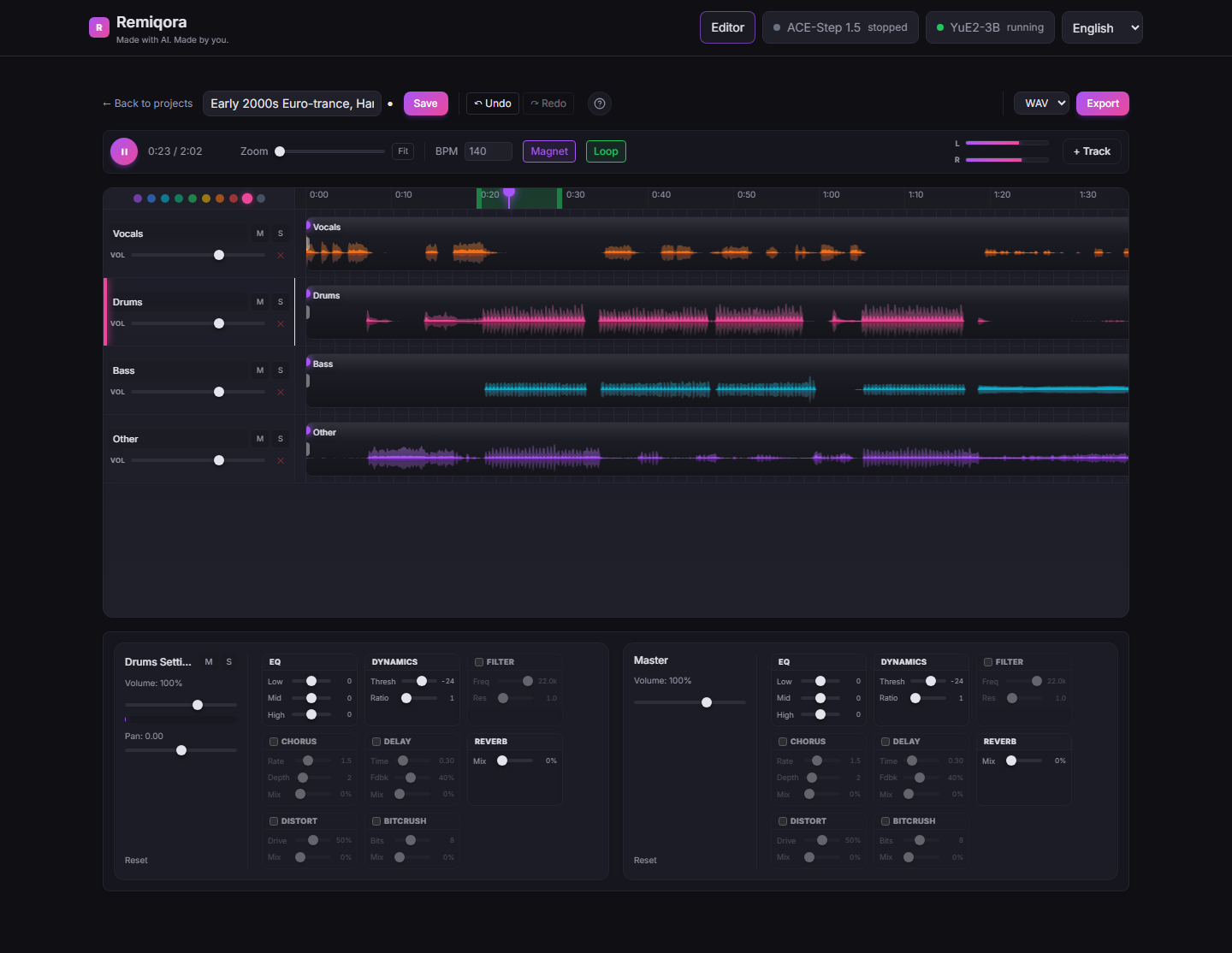Click the BPM input field
The height and width of the screenshot is (953, 1232).
point(489,151)
